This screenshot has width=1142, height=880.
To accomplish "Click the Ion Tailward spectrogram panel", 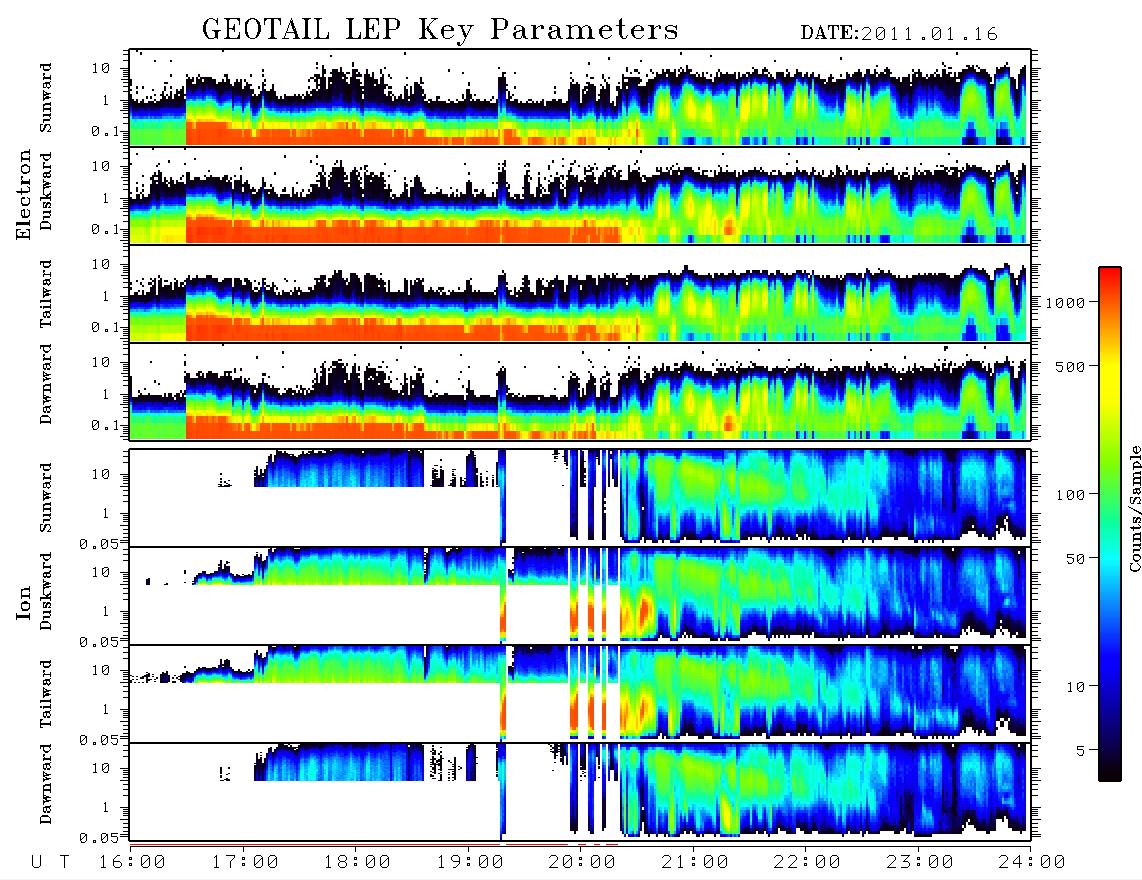I will click(580, 694).
